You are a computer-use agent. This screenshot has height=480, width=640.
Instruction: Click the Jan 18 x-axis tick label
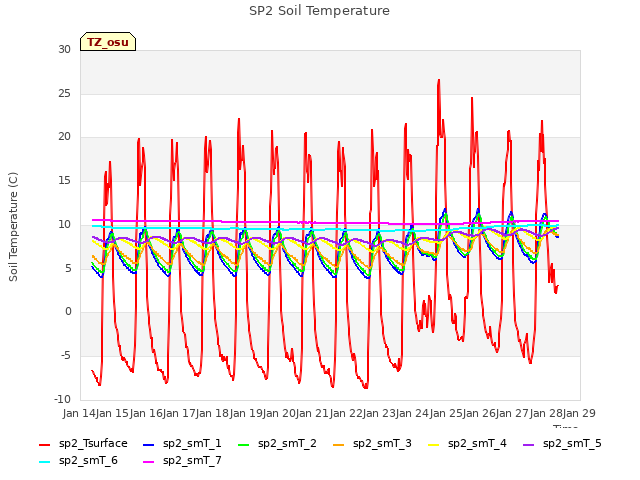click(213, 413)
